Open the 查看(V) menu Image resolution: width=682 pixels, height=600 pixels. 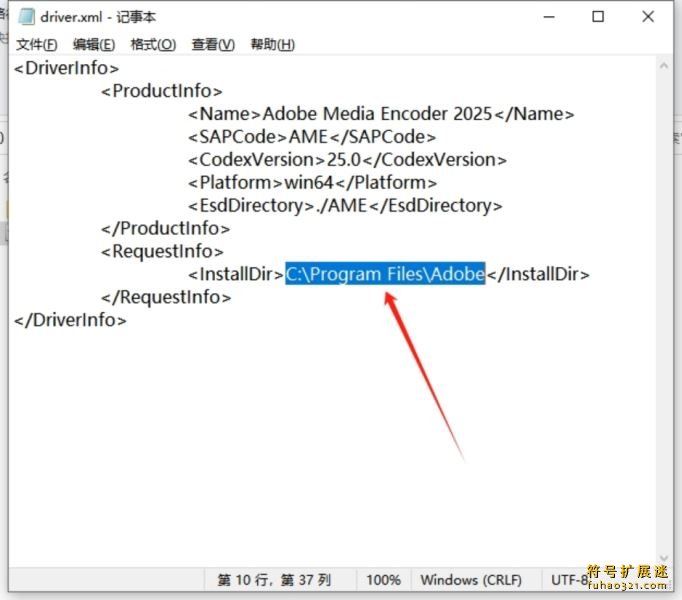[x=213, y=44]
